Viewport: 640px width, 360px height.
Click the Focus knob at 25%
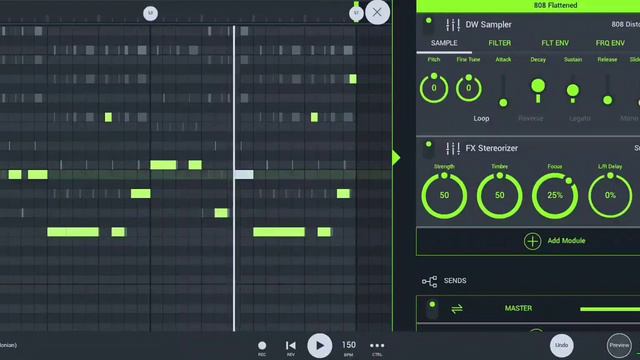coord(555,195)
